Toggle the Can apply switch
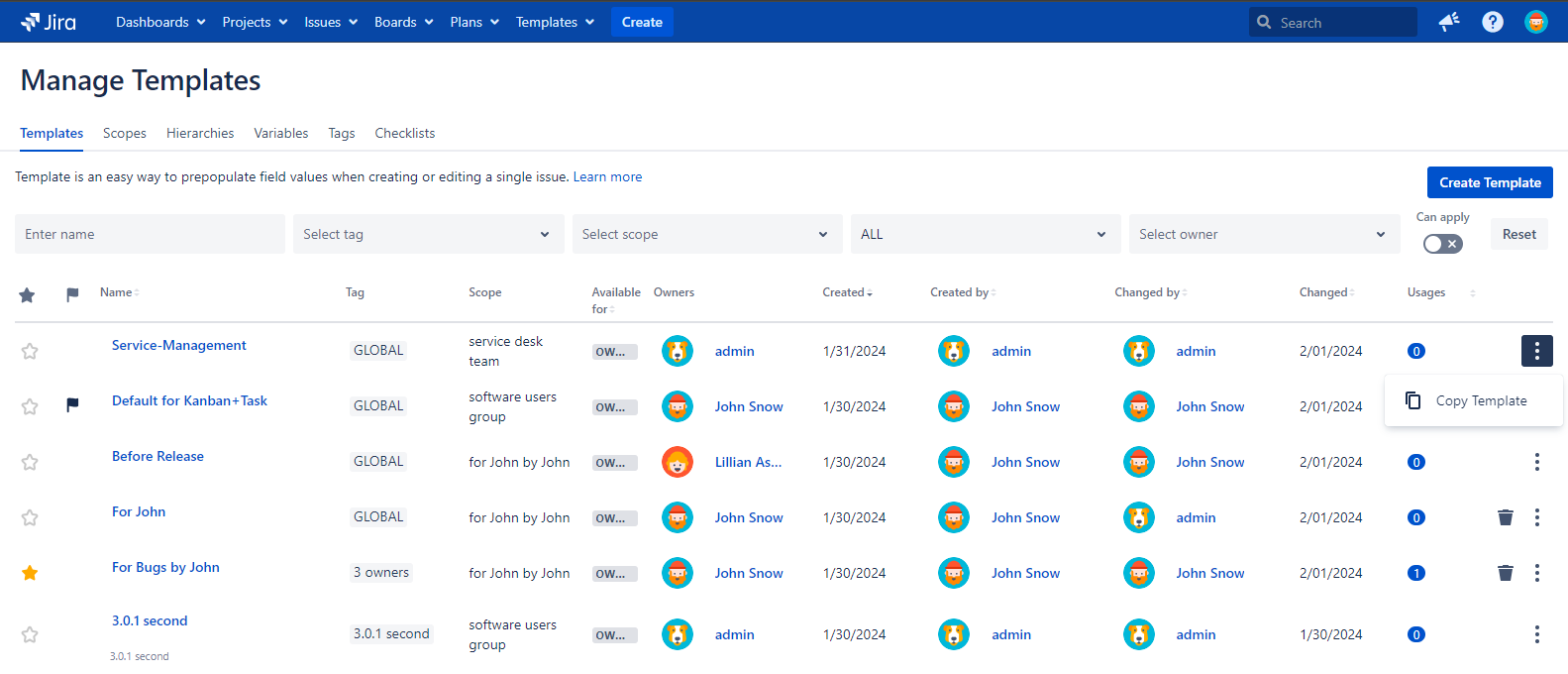 (x=1442, y=244)
